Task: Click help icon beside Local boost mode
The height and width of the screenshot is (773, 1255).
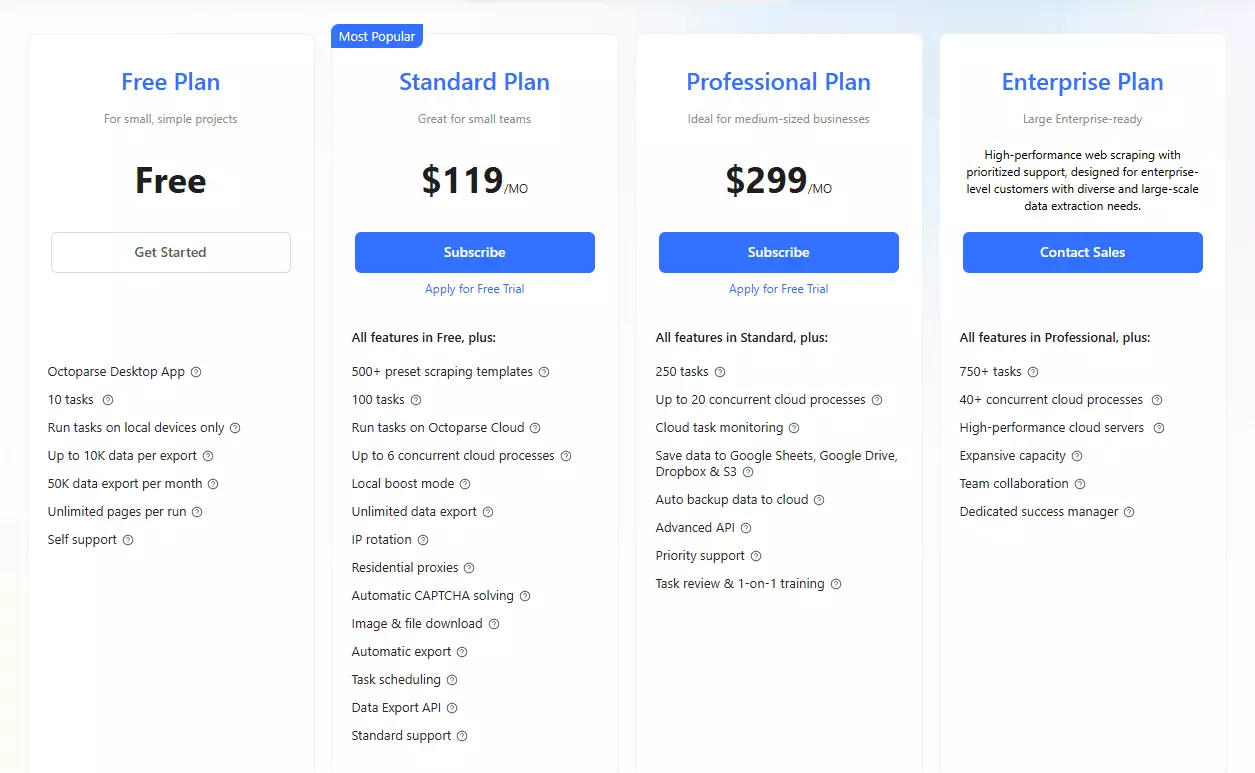Action: pos(465,484)
